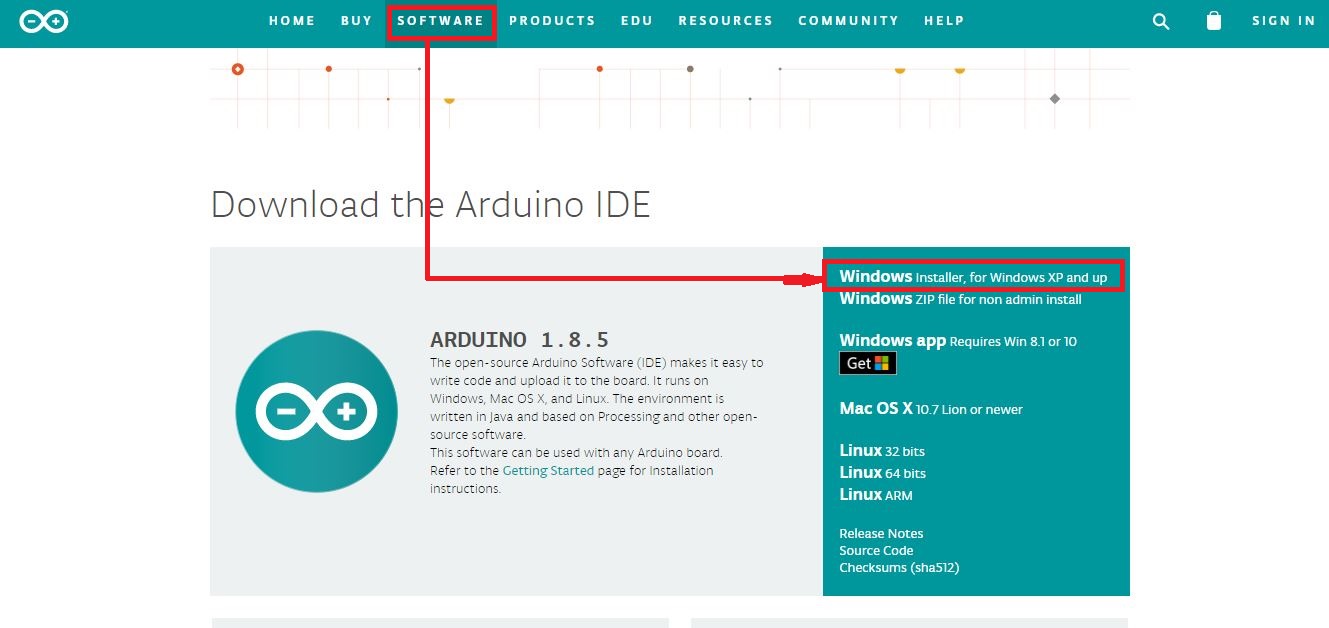The height and width of the screenshot is (628, 1329).
Task: Click the Arduino logo in the header
Action: (x=44, y=21)
